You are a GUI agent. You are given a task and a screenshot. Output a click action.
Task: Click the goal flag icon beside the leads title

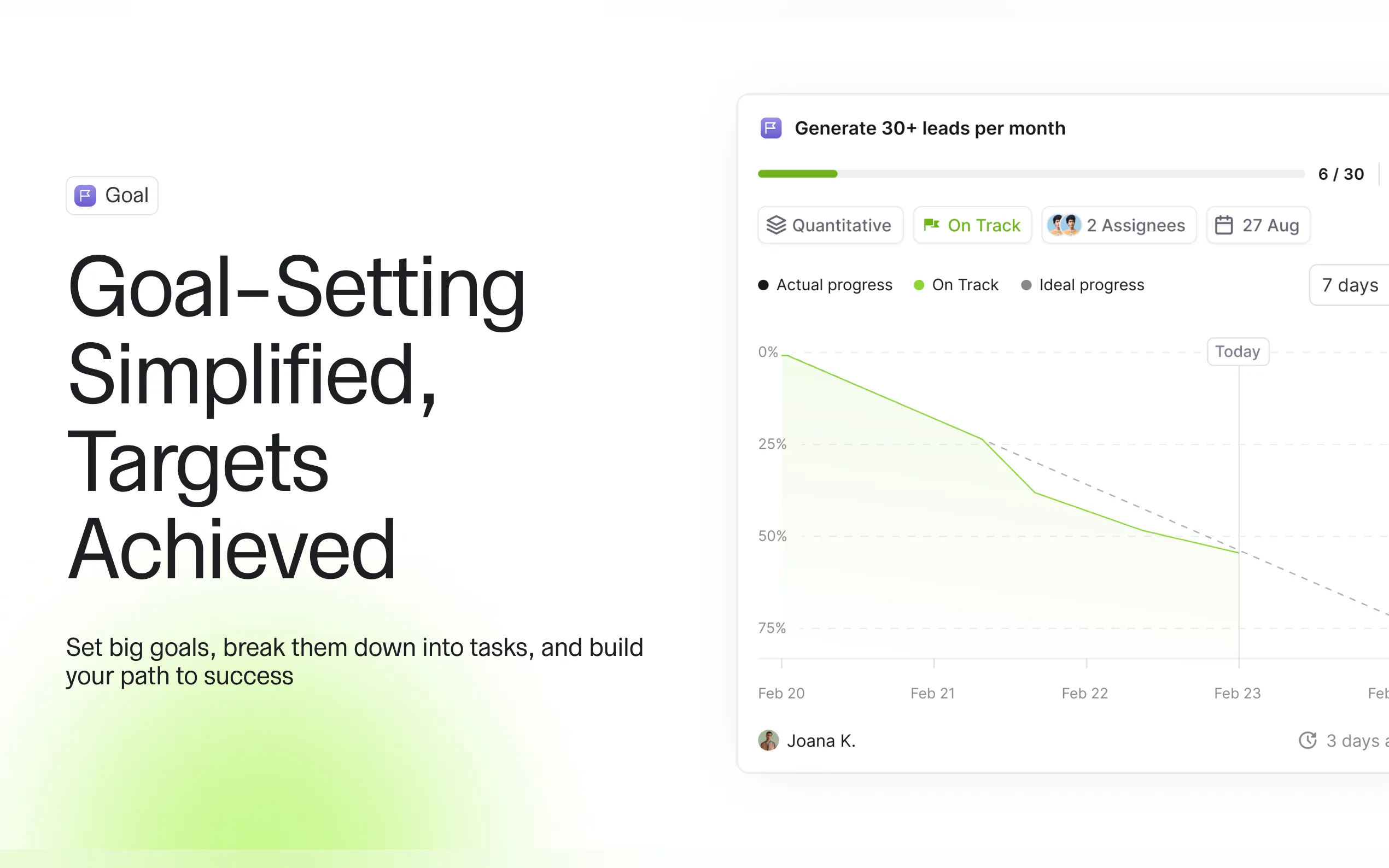771,128
